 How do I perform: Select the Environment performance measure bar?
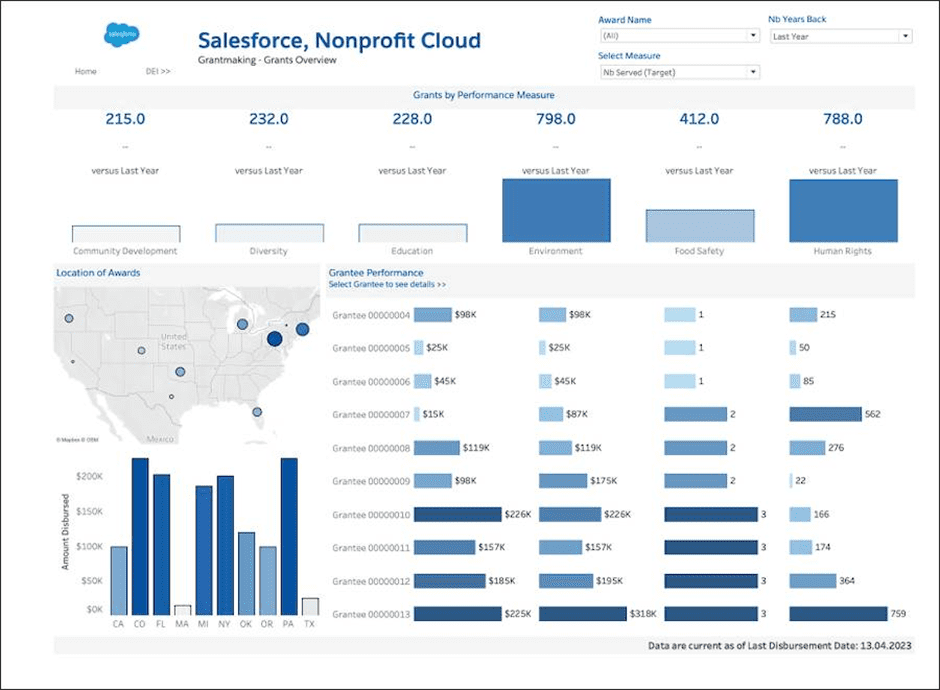pos(556,211)
